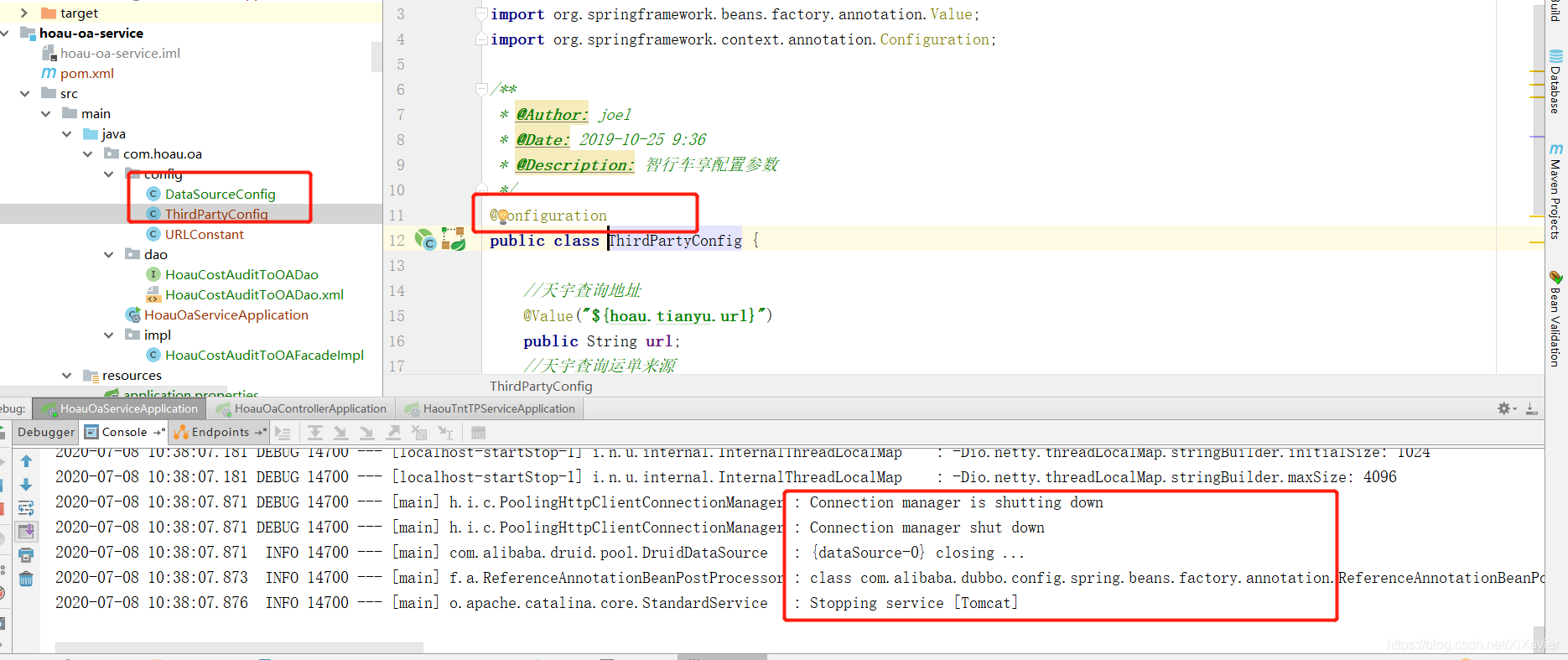Click the Step Into debug icon
The width and height of the screenshot is (1568, 660).
pyautogui.click(x=340, y=433)
